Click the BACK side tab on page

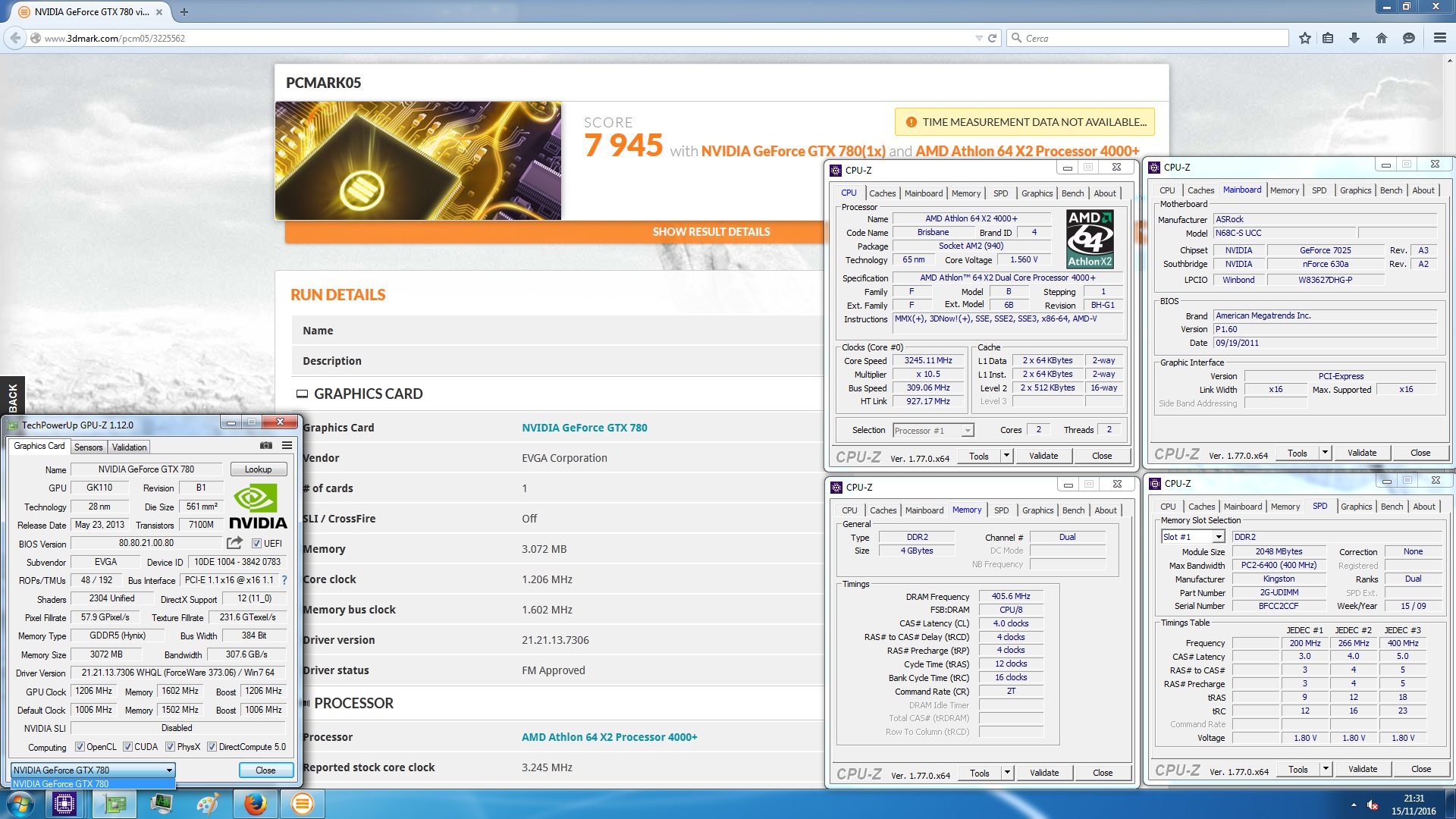tap(12, 397)
